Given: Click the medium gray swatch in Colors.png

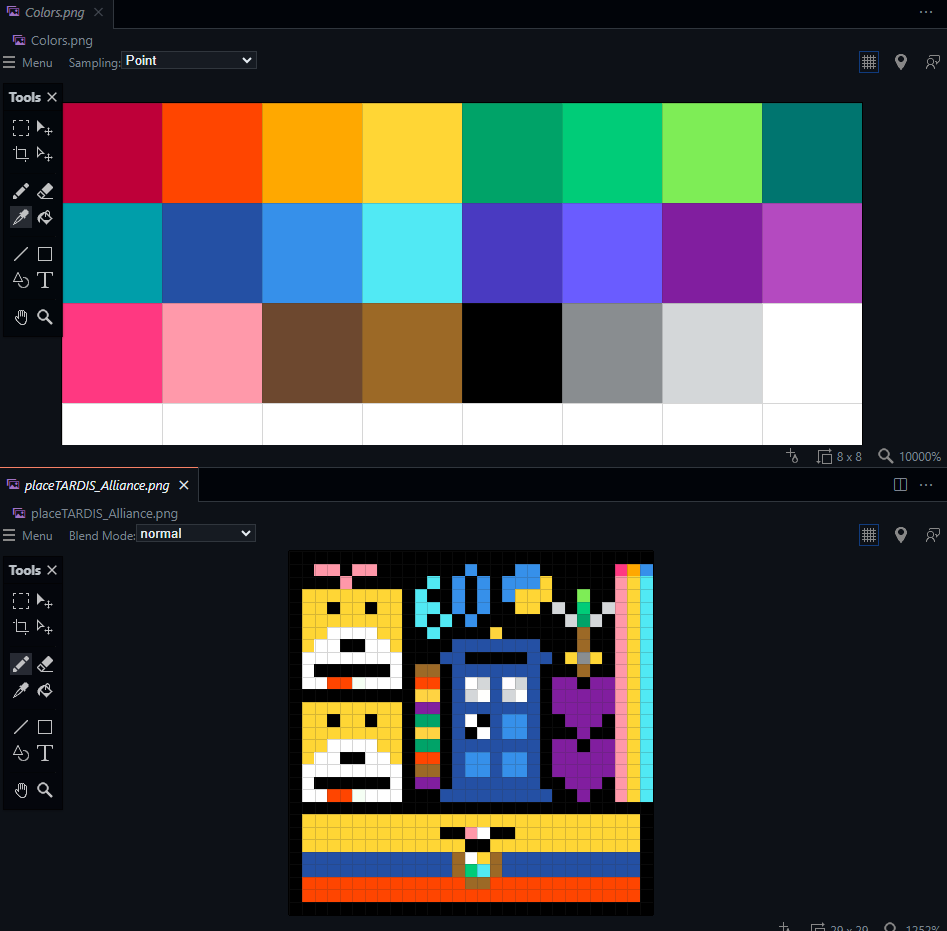Looking at the screenshot, I should [x=612, y=353].
